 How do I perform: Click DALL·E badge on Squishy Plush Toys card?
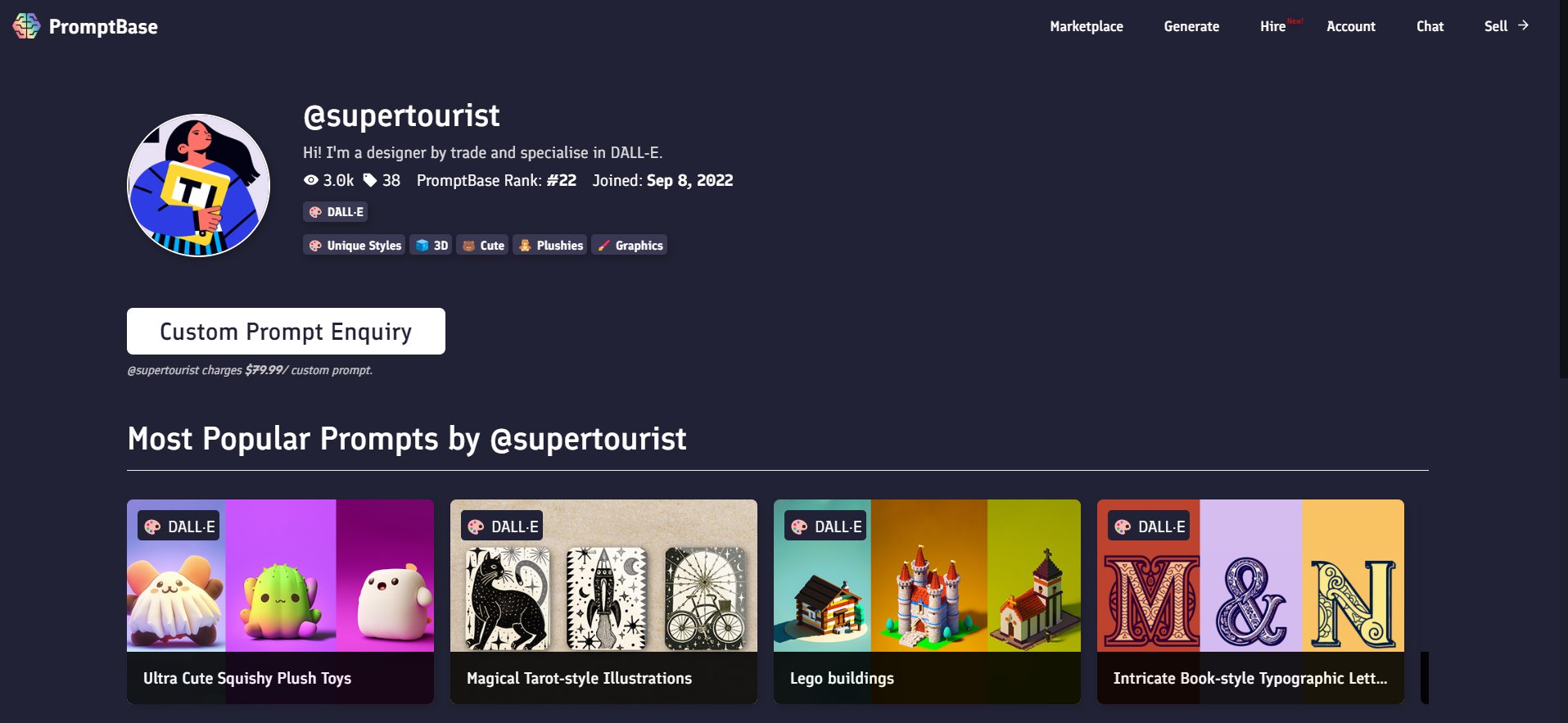(178, 526)
